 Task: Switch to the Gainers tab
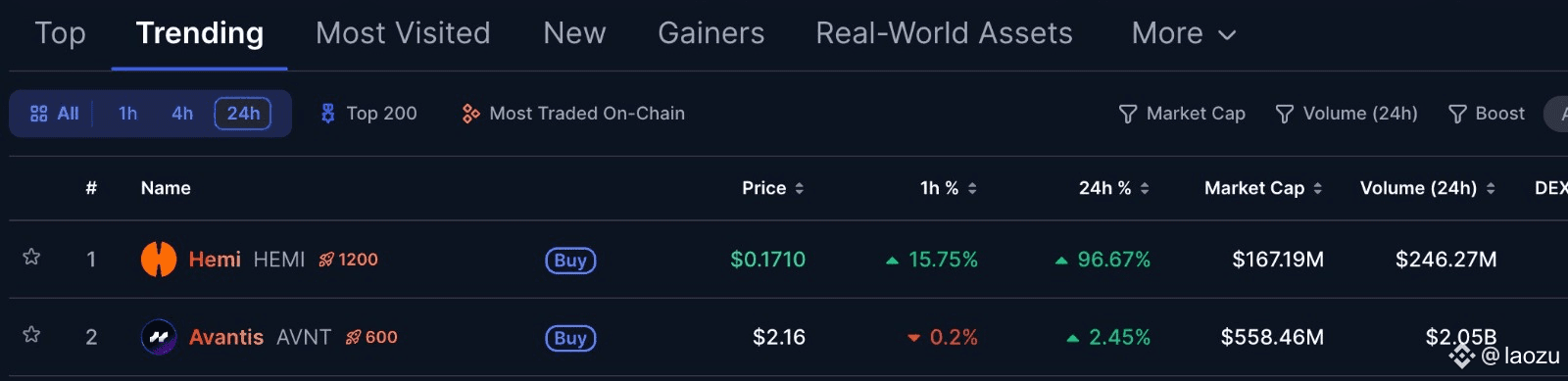pyautogui.click(x=711, y=33)
